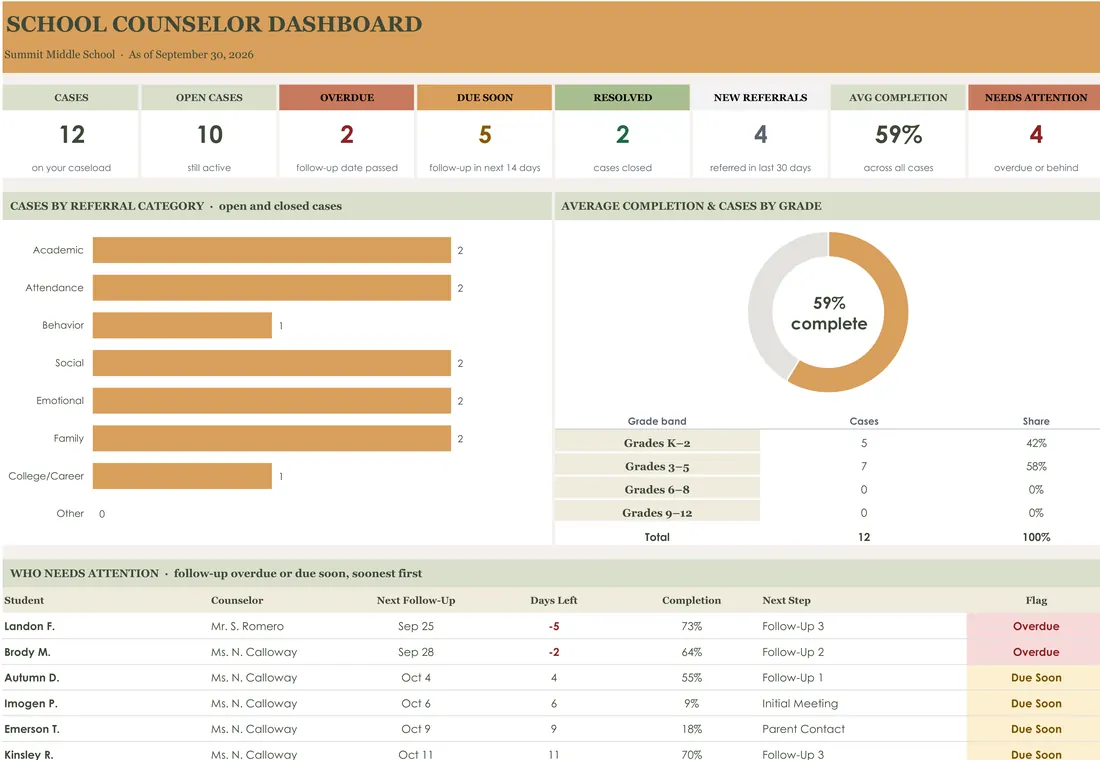Select the AVG COMPLETION value 59%
The height and width of the screenshot is (760, 1100).
898,134
